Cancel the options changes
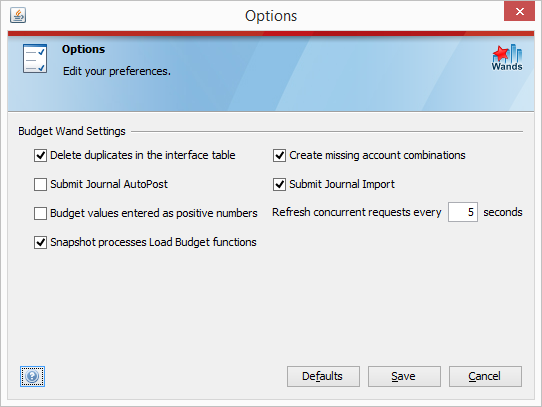 pos(485,376)
